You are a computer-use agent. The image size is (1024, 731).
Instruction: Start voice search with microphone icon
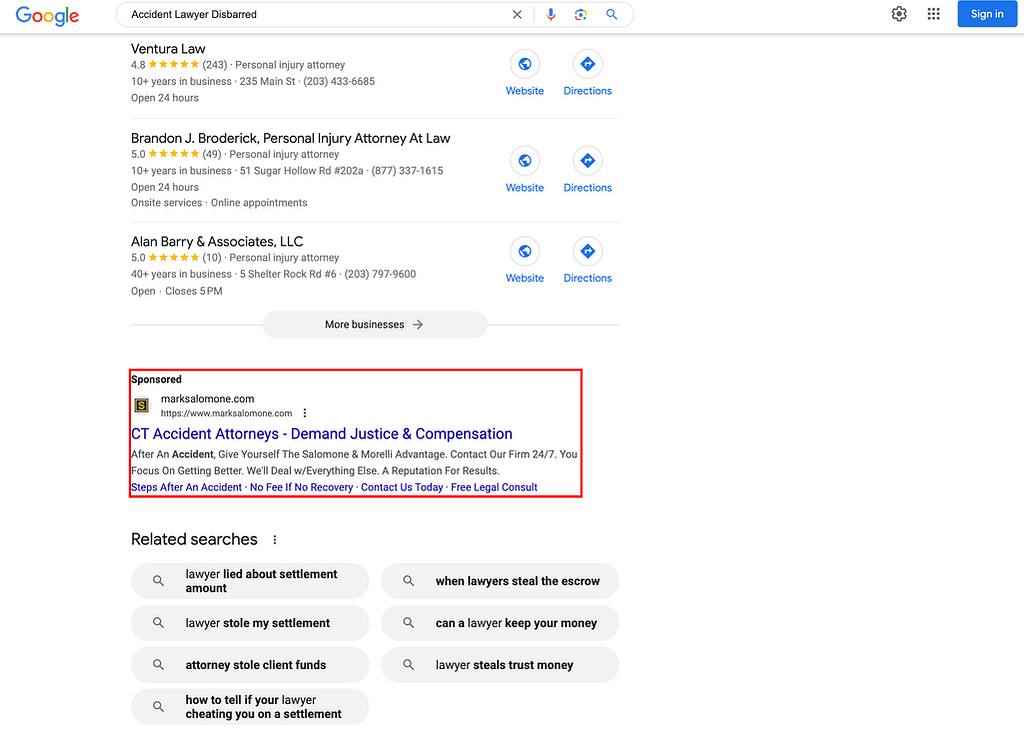[x=551, y=14]
